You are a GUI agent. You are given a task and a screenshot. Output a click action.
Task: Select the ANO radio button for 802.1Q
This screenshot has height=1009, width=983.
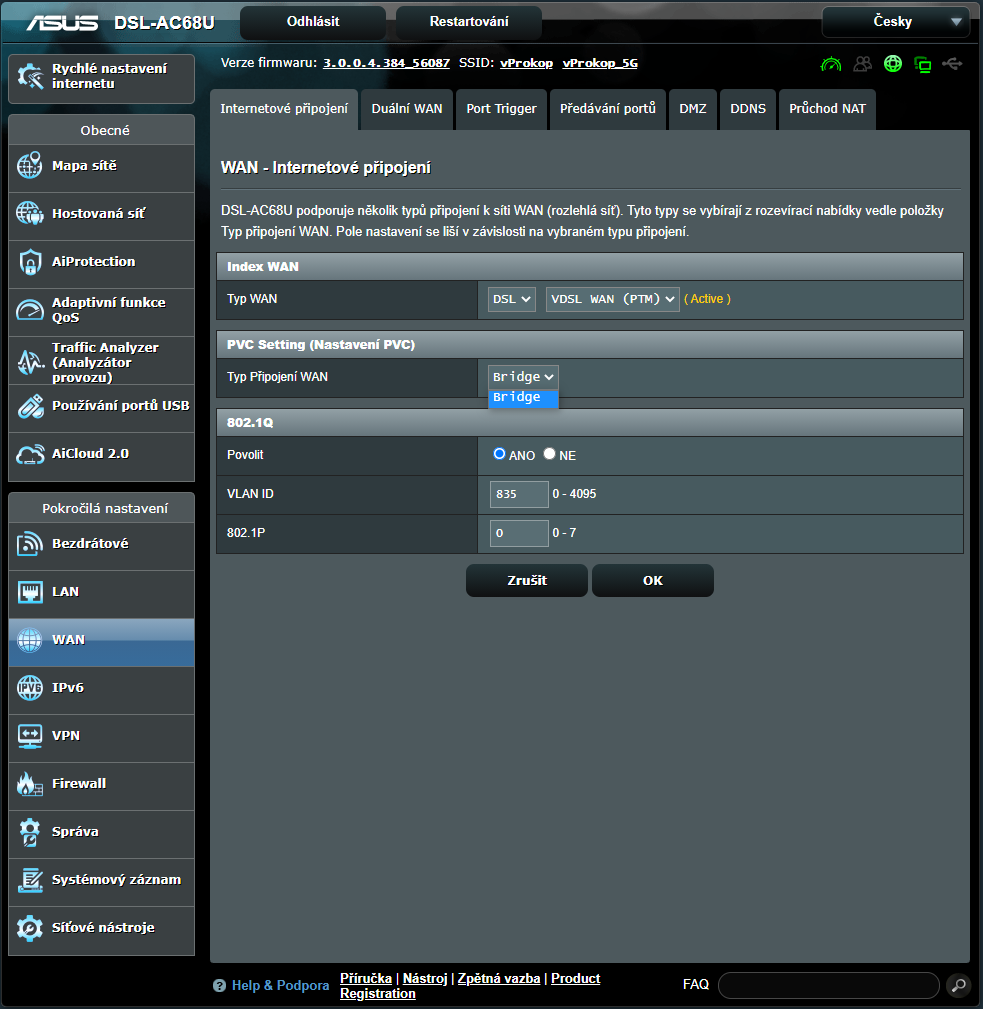click(500, 454)
